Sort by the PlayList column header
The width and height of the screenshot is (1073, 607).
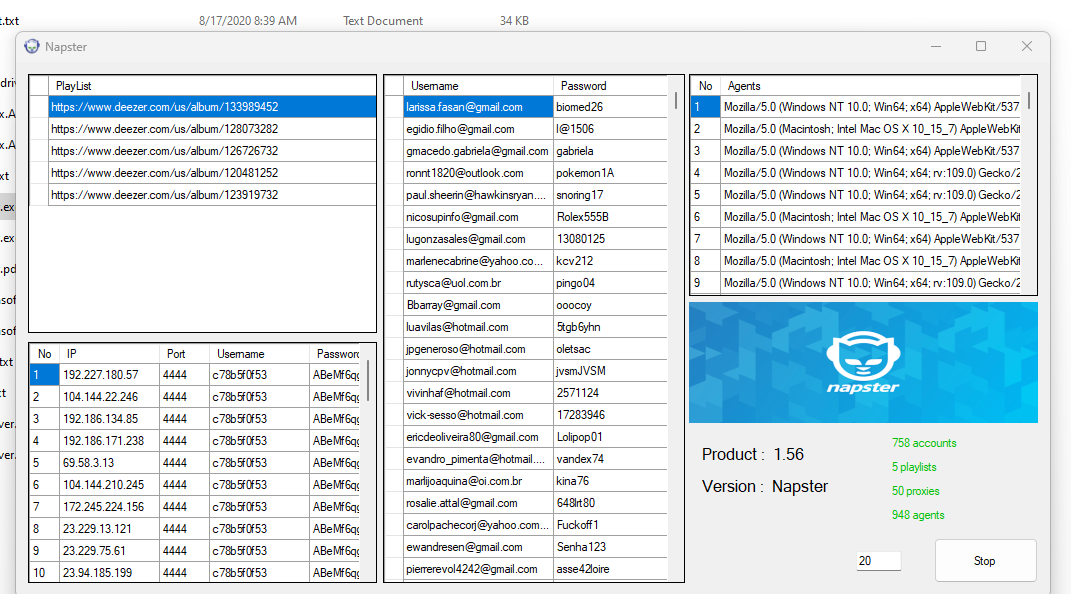[x=212, y=86]
